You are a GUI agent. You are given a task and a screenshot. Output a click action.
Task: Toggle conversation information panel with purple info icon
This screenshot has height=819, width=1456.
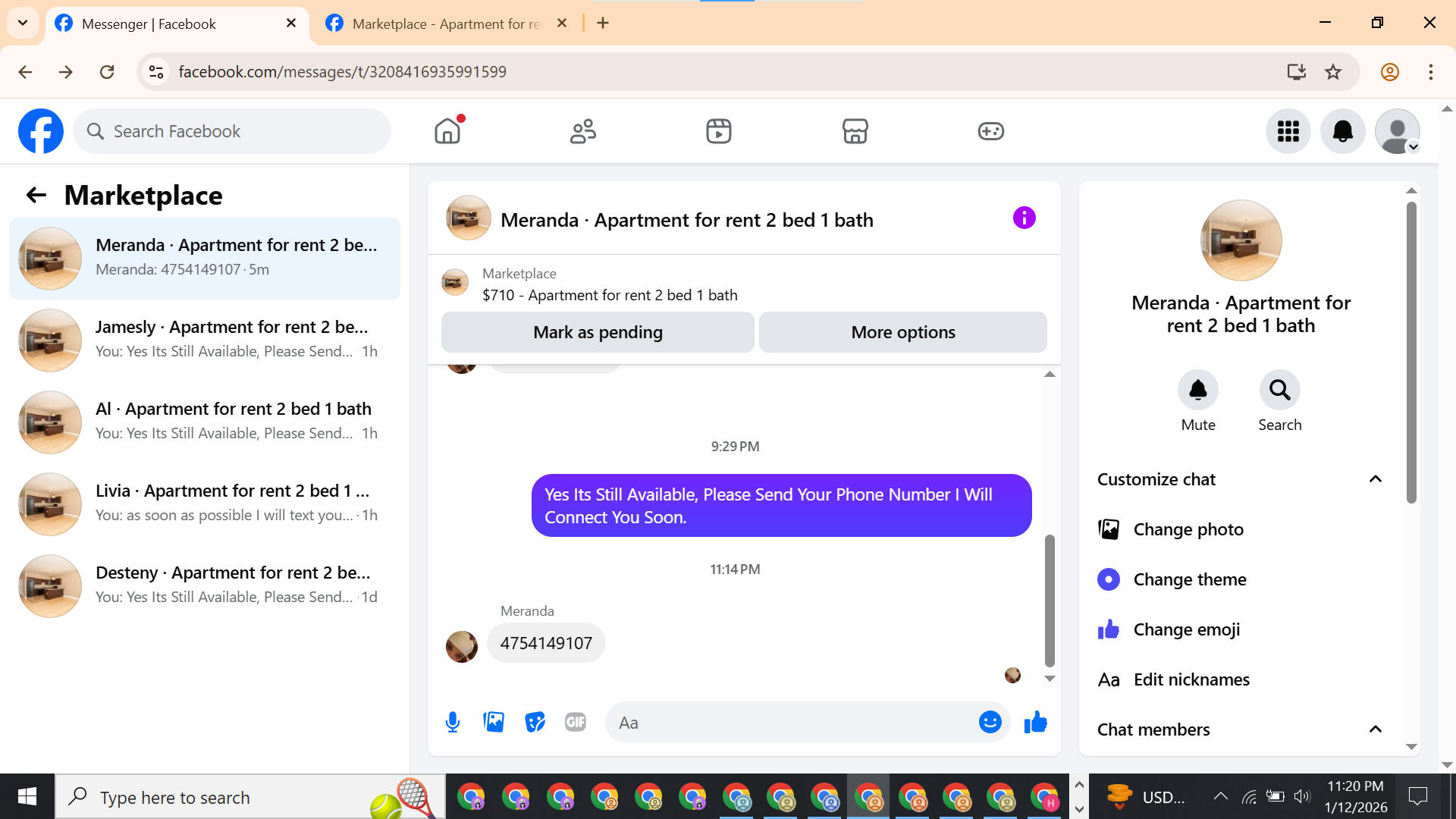tap(1024, 218)
